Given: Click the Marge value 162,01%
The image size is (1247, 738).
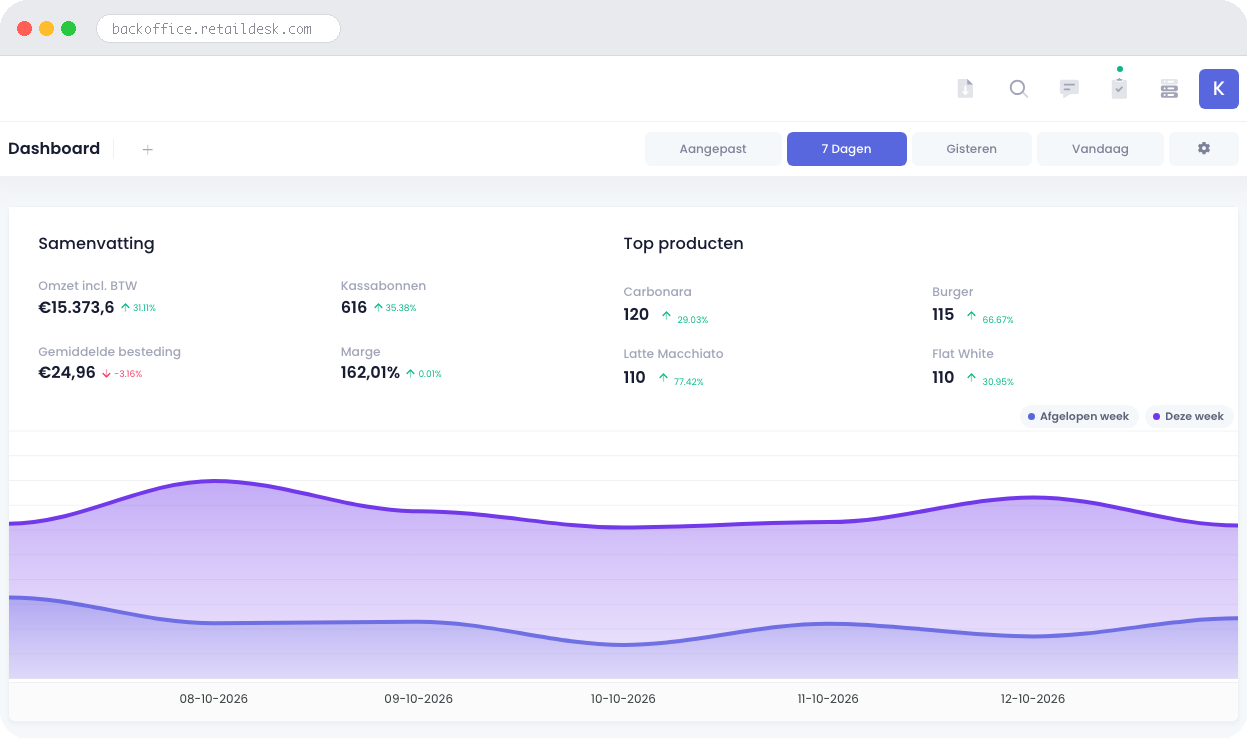Looking at the screenshot, I should (370, 373).
